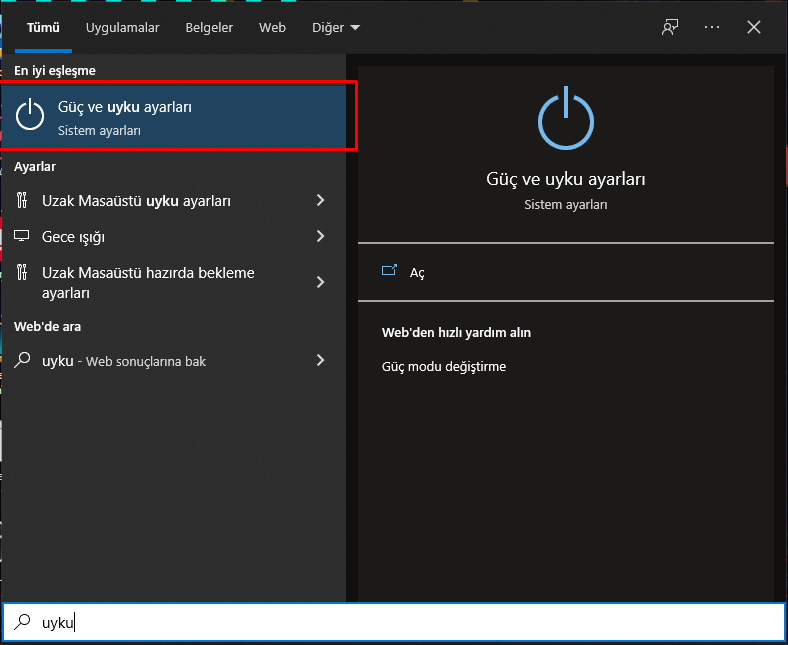Viewport: 788px width, 645px height.
Task: Switch to the Uygulamalar tab
Action: pyautogui.click(x=122, y=27)
